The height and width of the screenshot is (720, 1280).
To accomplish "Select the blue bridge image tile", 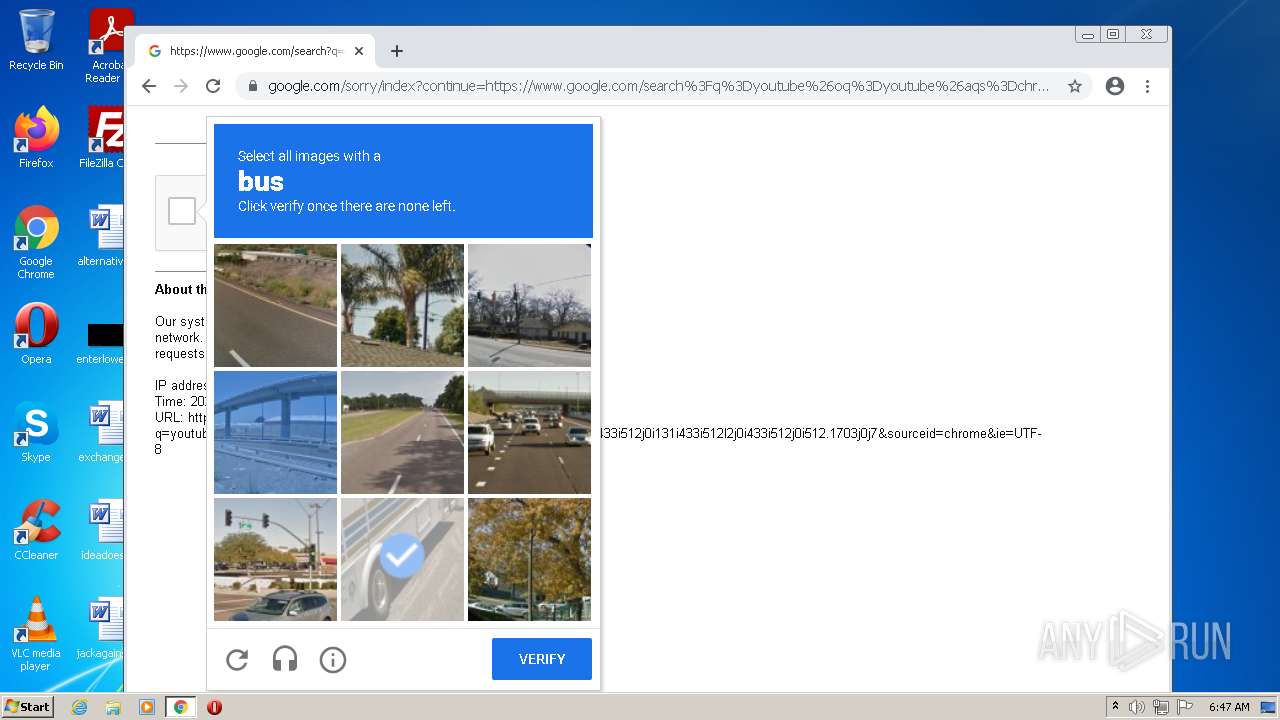I will pyautogui.click(x=275, y=432).
